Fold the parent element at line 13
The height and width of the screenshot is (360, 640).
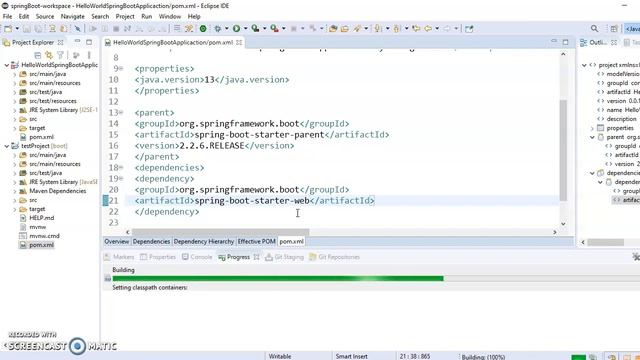(x=121, y=113)
